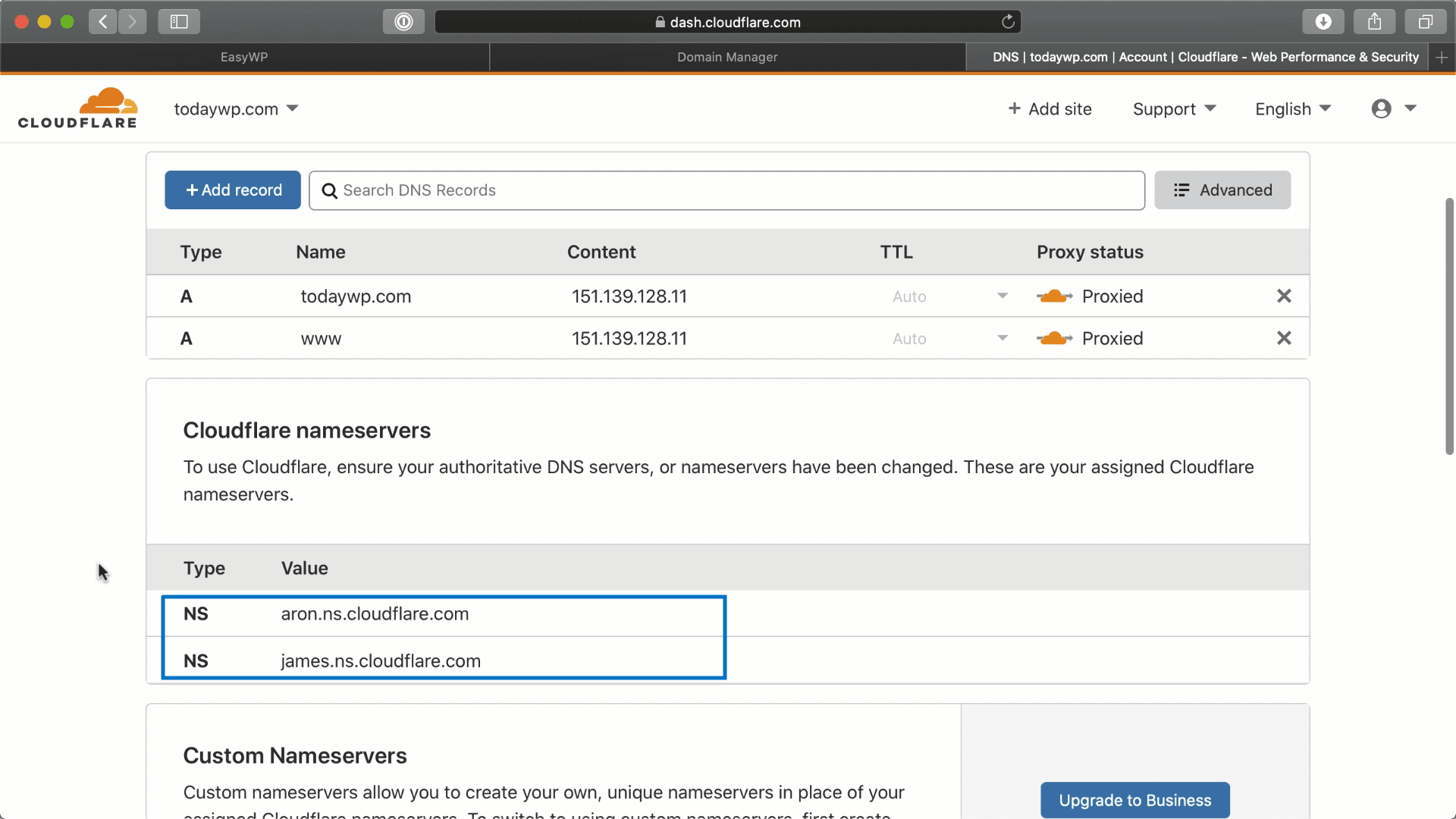
Task: Open Safari downloads list
Action: [x=1323, y=22]
